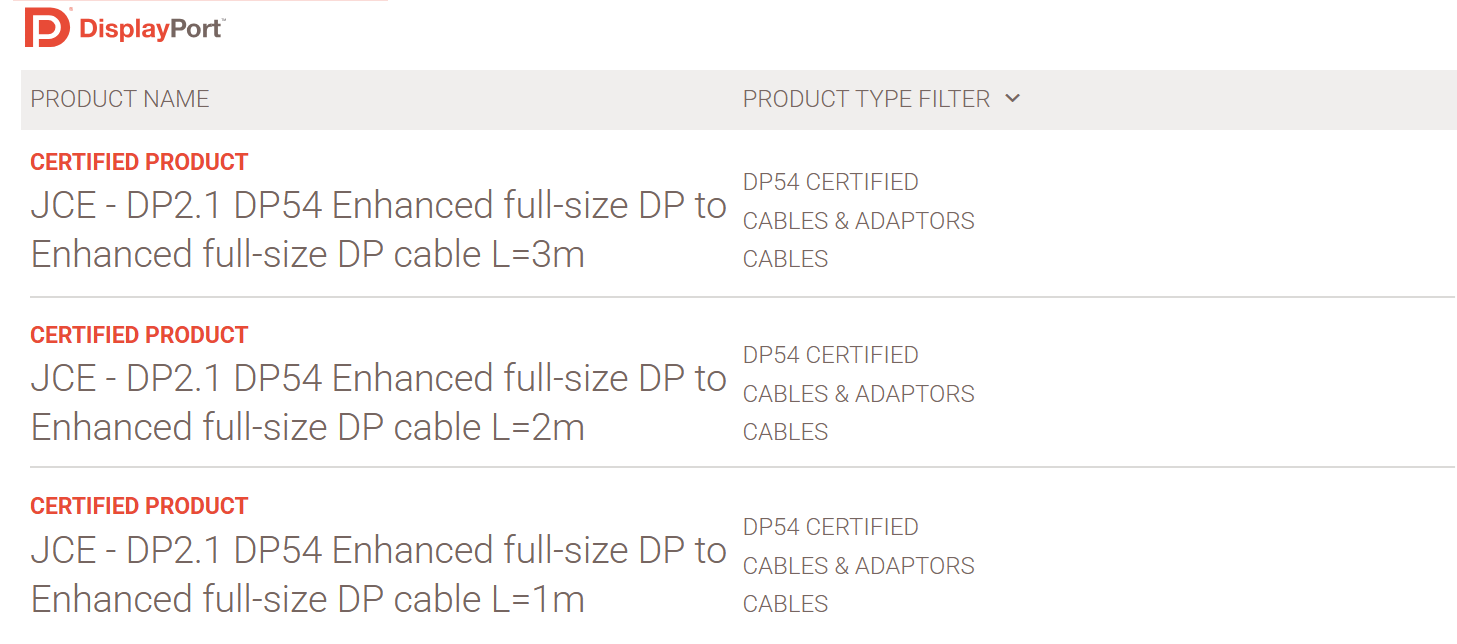Click Certified Product label above L=1m cable
The width and height of the screenshot is (1457, 644).
coord(139,506)
